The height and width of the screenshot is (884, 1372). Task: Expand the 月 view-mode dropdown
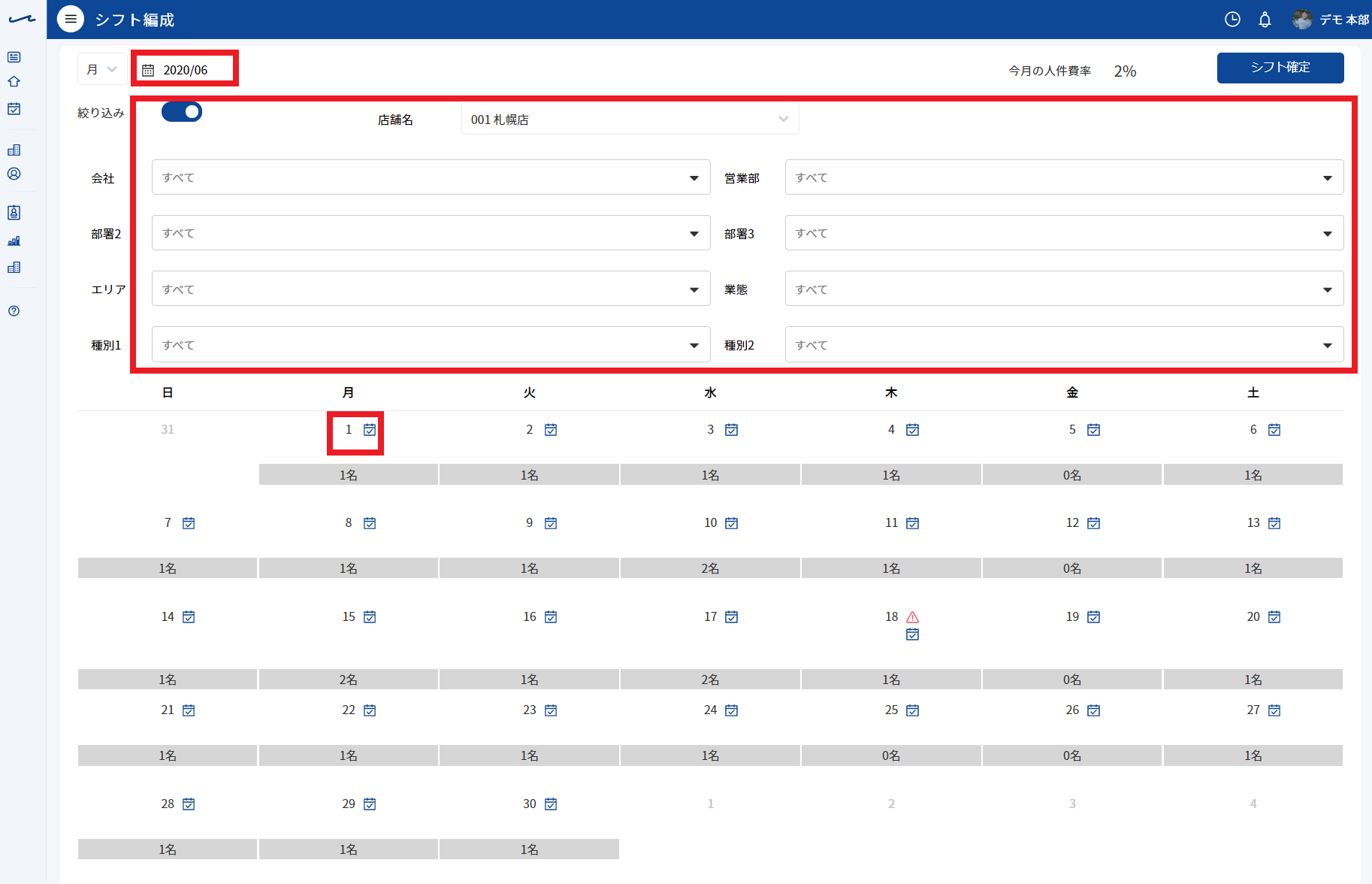[x=102, y=69]
